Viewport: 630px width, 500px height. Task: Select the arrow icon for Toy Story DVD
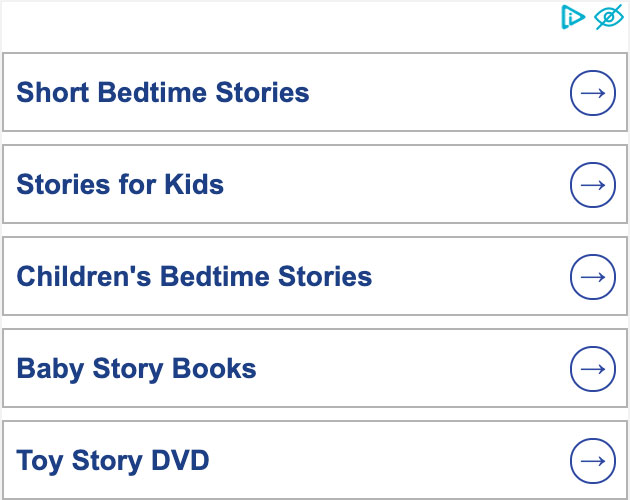pos(593,461)
